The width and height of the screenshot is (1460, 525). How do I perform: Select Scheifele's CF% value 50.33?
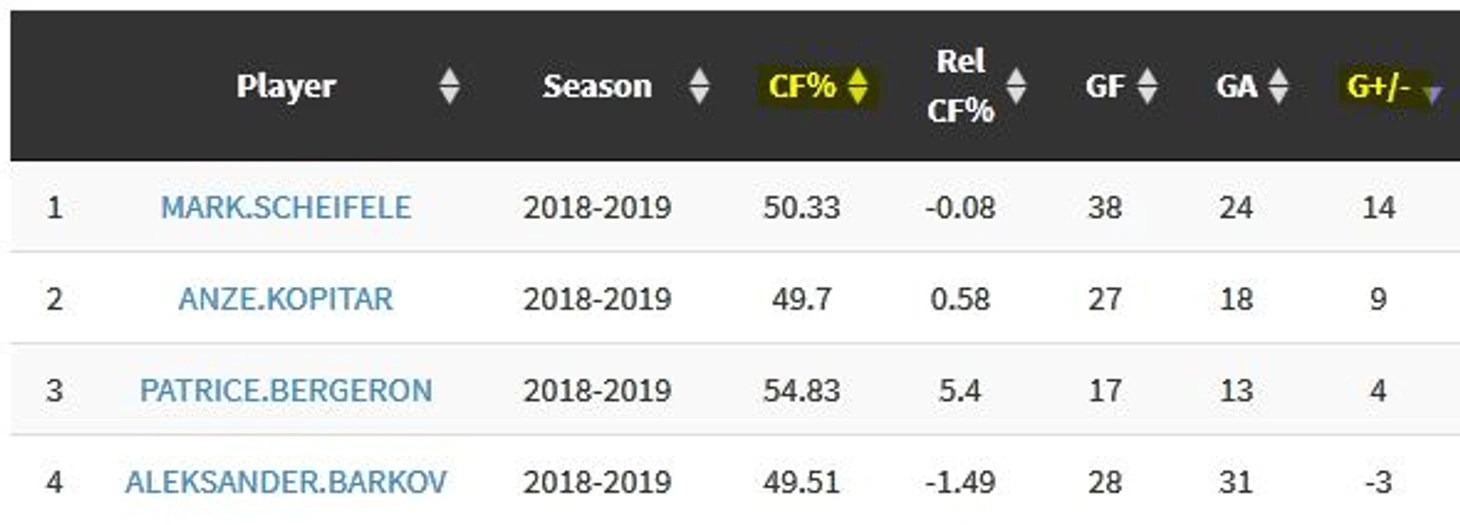801,207
